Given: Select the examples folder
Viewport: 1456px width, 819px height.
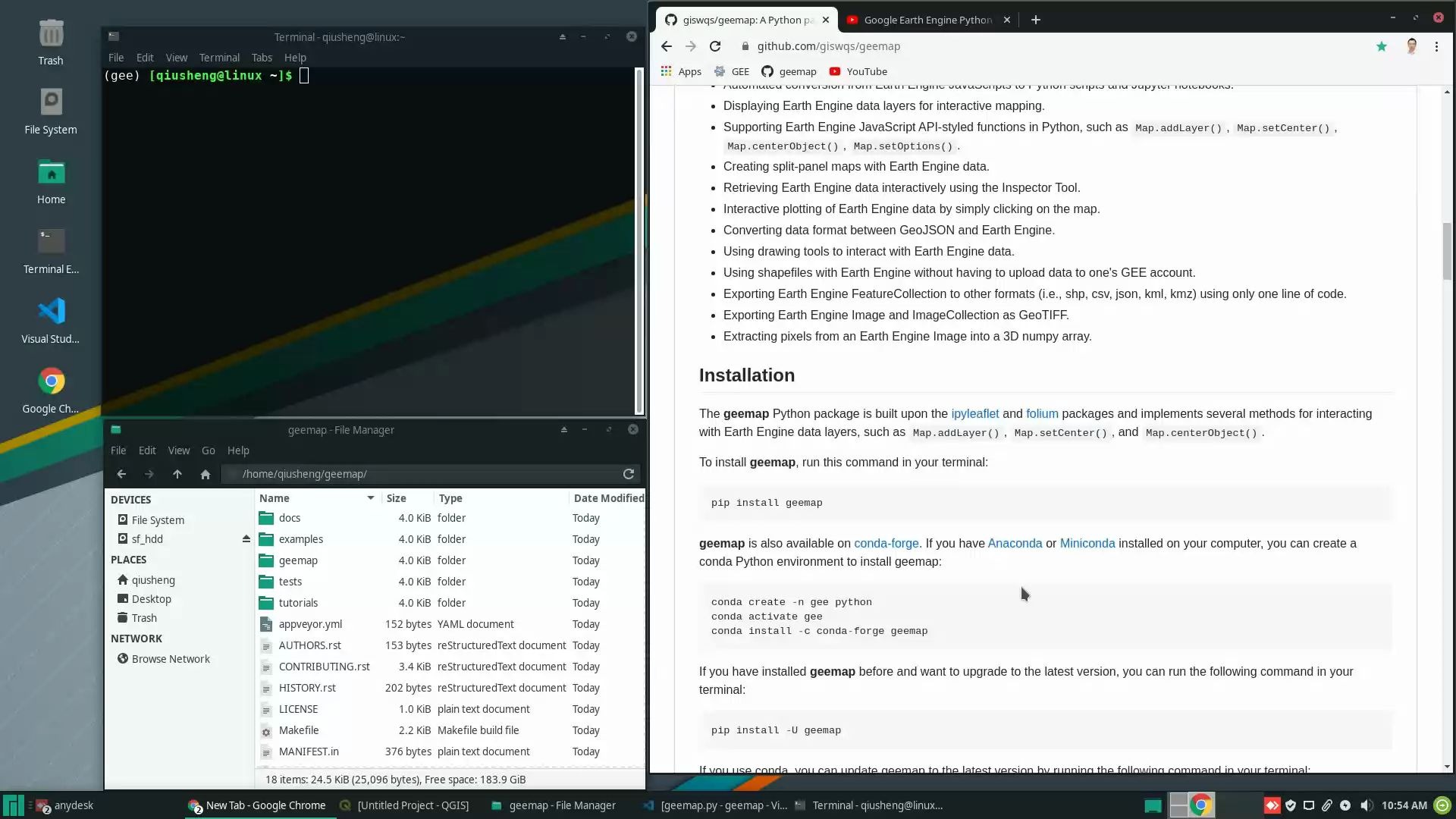Looking at the screenshot, I should tap(301, 539).
